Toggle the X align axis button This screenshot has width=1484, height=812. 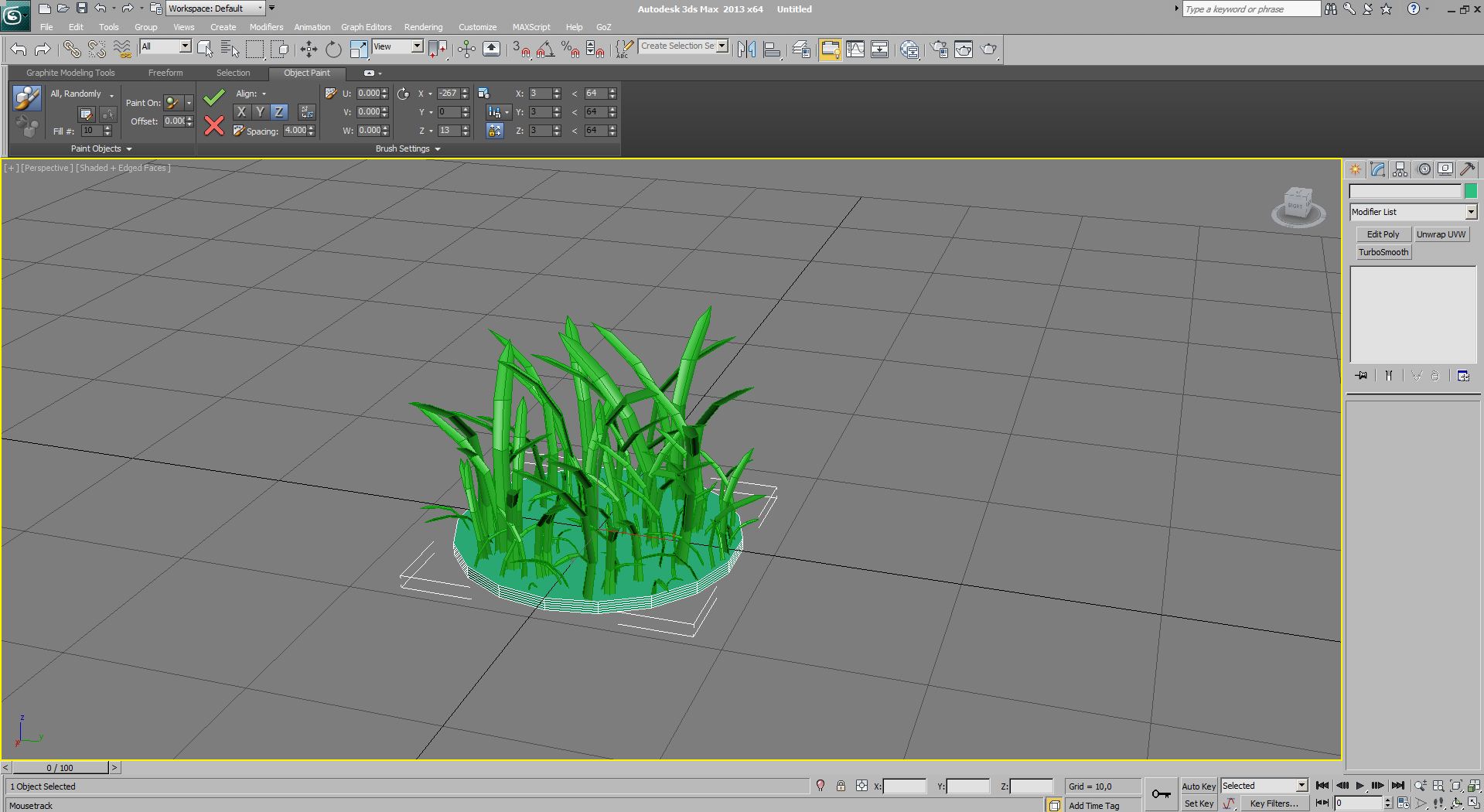coord(241,112)
